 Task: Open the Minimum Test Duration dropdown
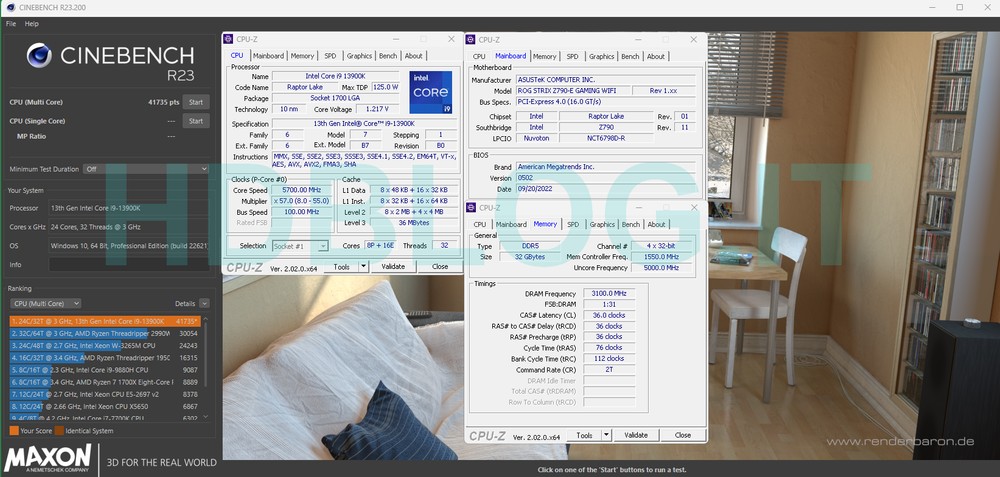[147, 169]
